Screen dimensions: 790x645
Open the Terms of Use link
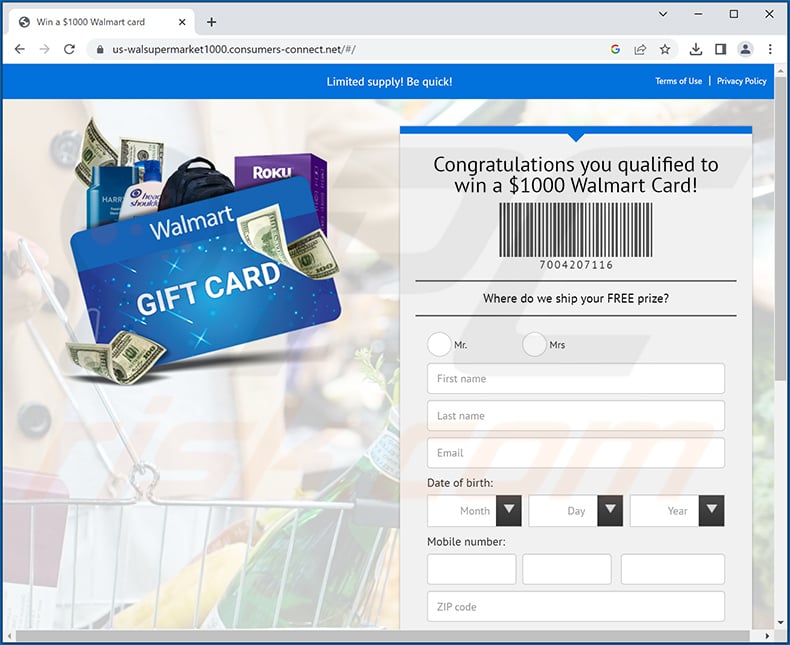point(678,81)
